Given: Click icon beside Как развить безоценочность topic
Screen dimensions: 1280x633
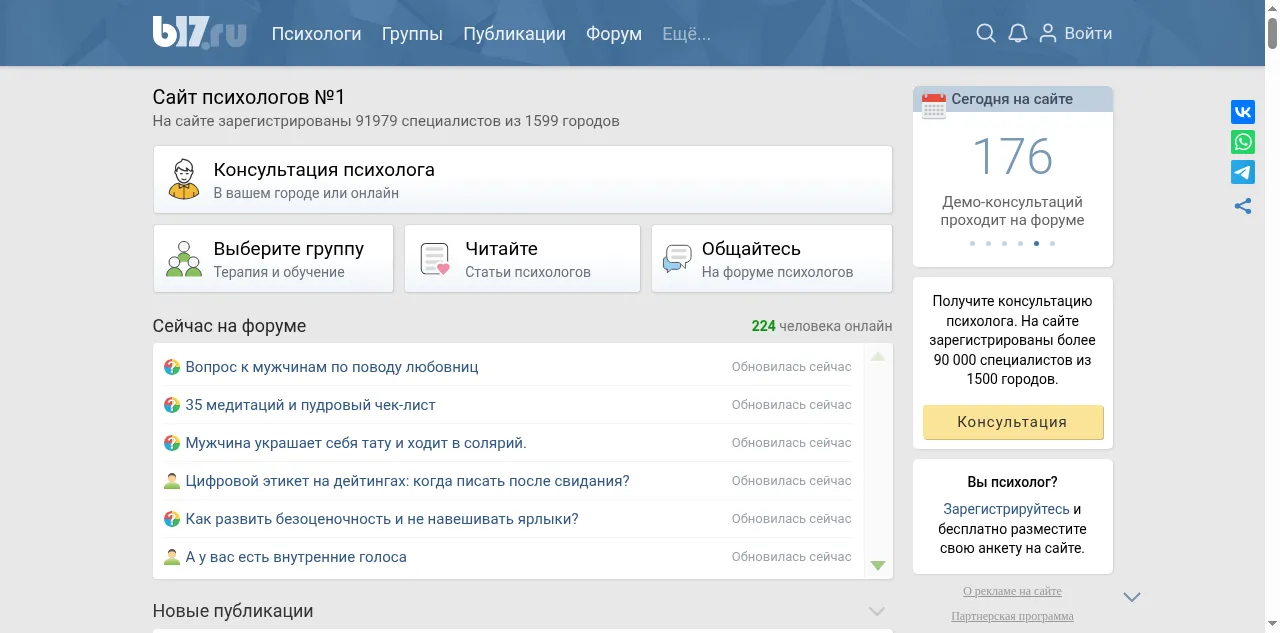Looking at the screenshot, I should point(172,519).
